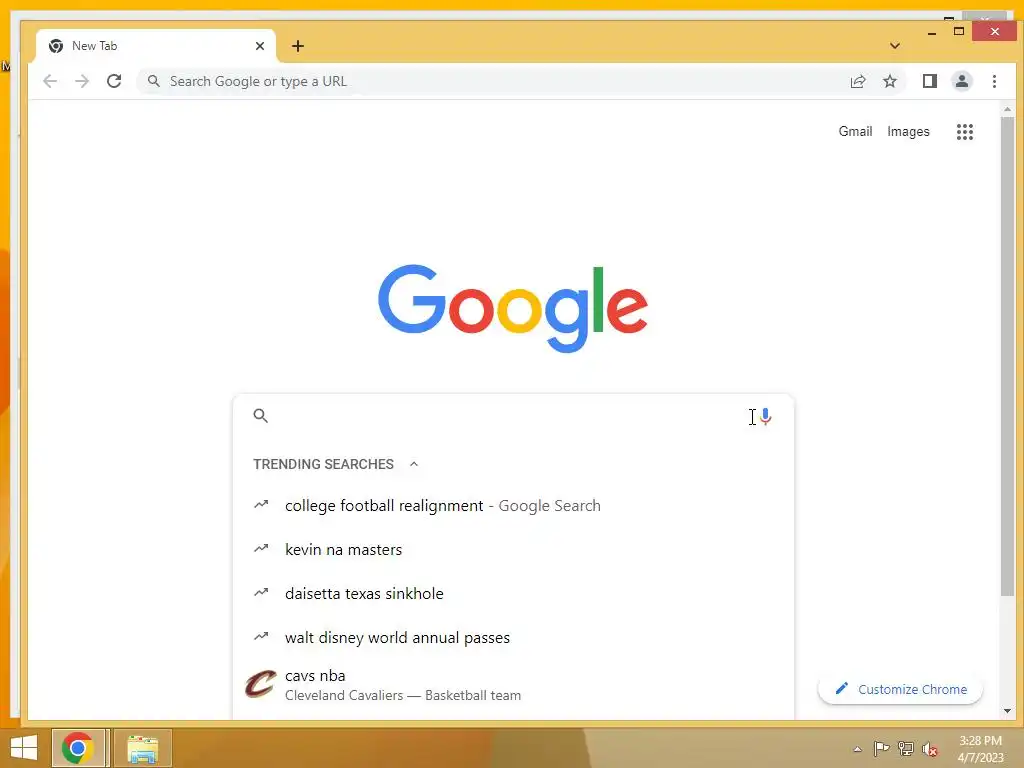1024x768 pixels.
Task: Choose 'kevin na masters' suggestion
Action: pyautogui.click(x=513, y=549)
